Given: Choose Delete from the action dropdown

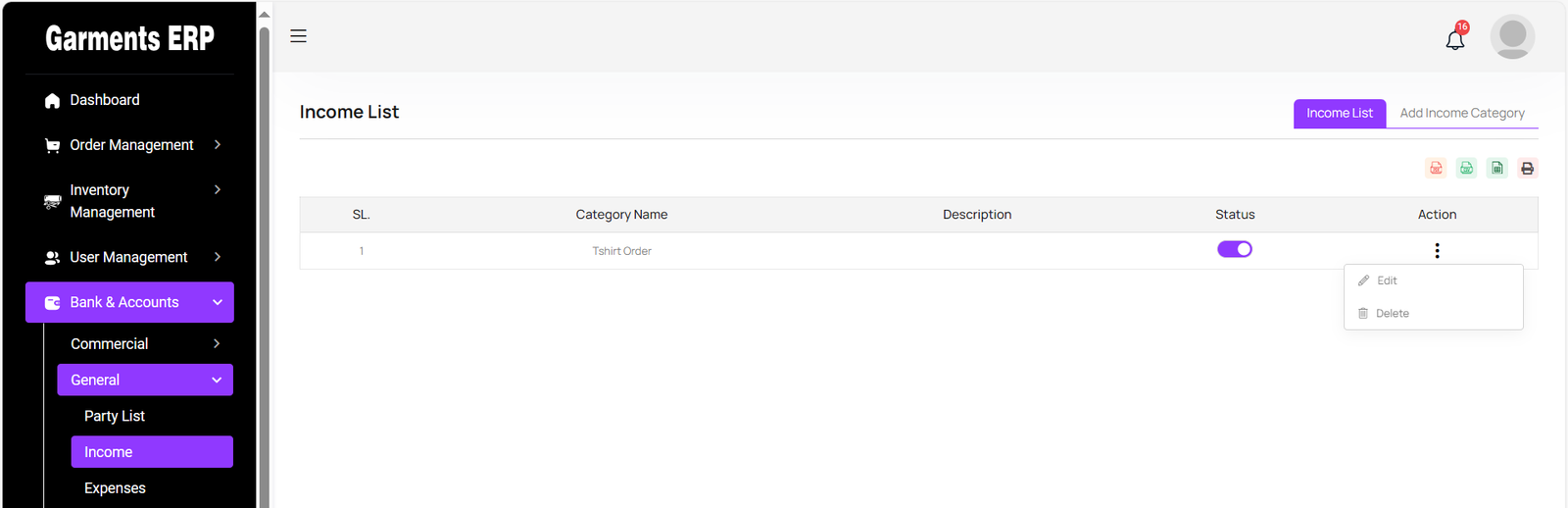Looking at the screenshot, I should tap(1391, 314).
